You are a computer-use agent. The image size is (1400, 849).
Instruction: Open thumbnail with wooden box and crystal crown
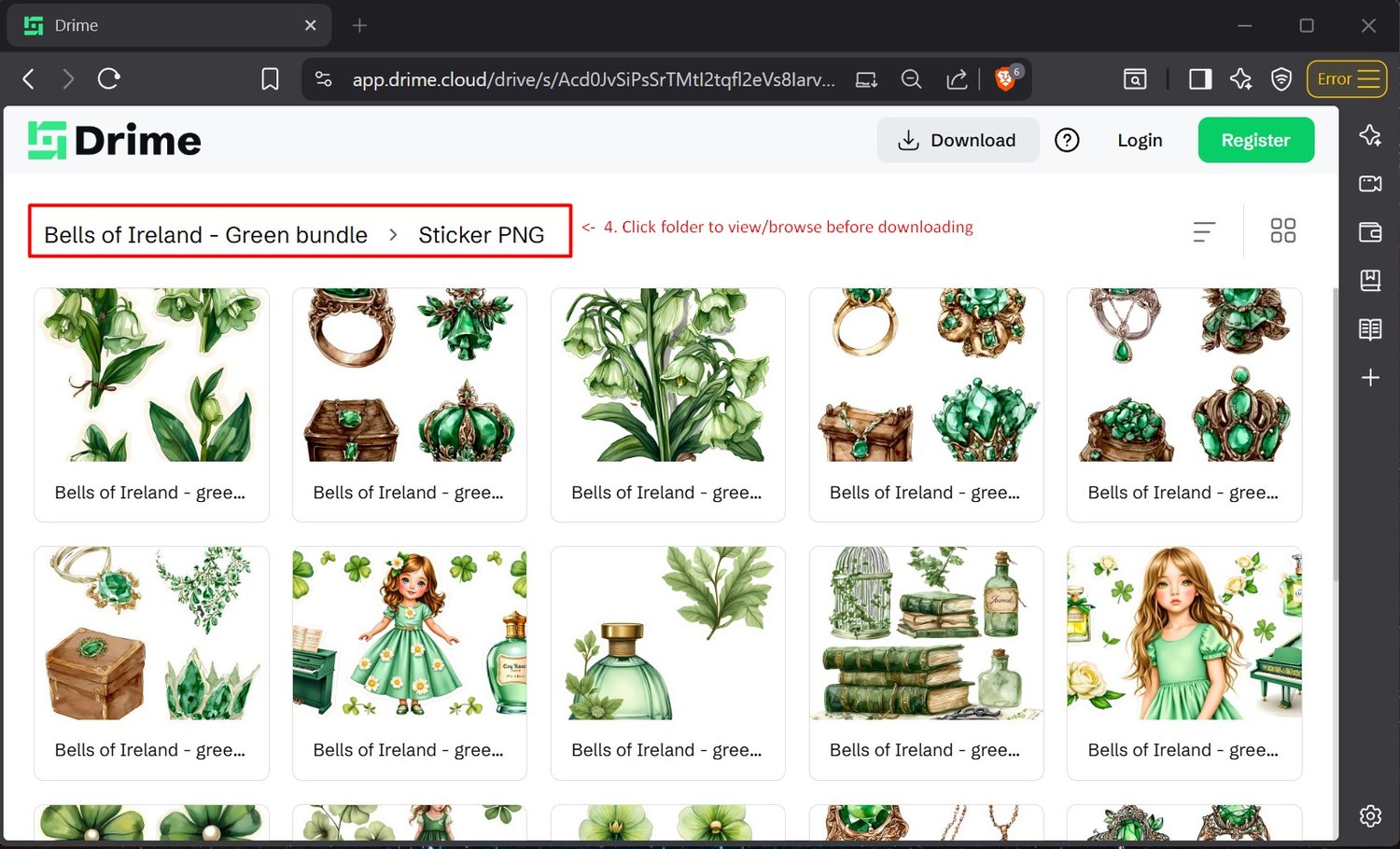click(x=151, y=633)
